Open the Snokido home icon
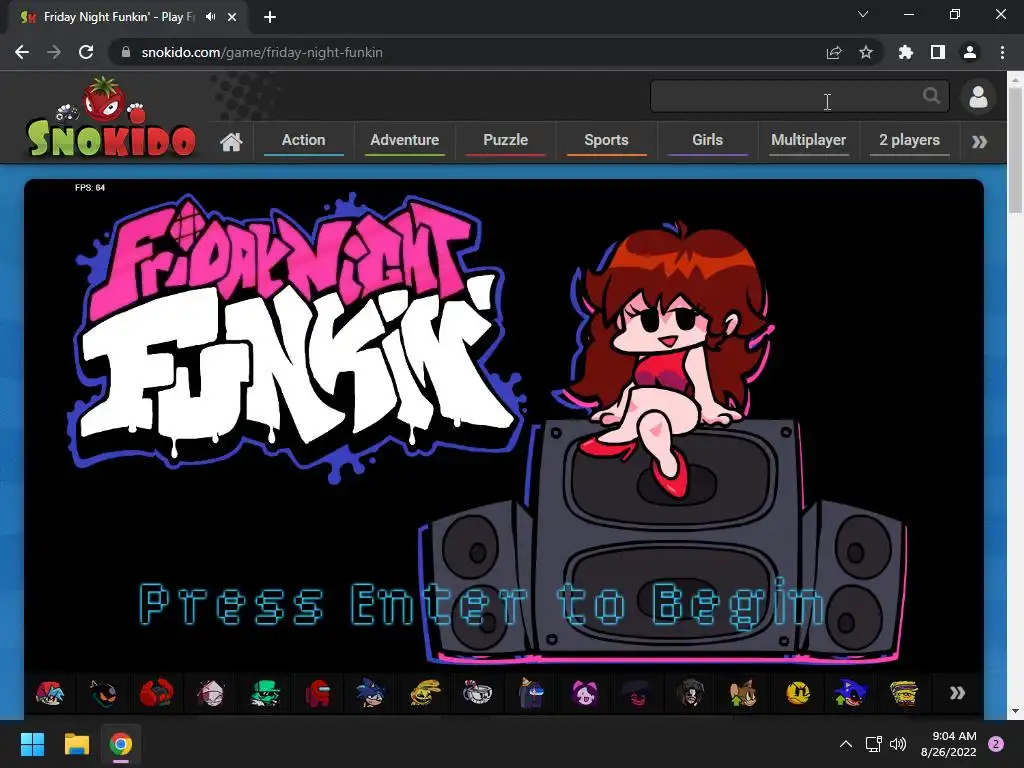 coord(231,141)
